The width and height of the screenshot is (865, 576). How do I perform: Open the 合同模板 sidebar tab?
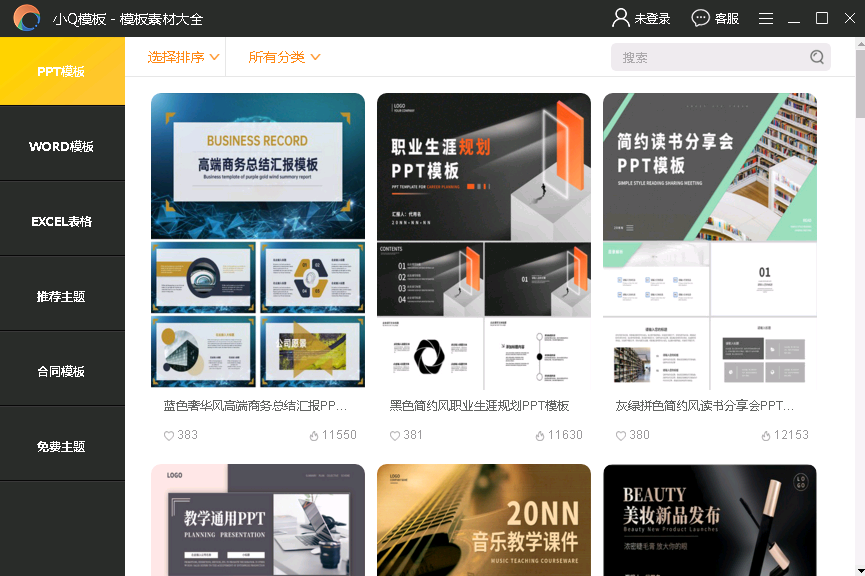pyautogui.click(x=62, y=371)
